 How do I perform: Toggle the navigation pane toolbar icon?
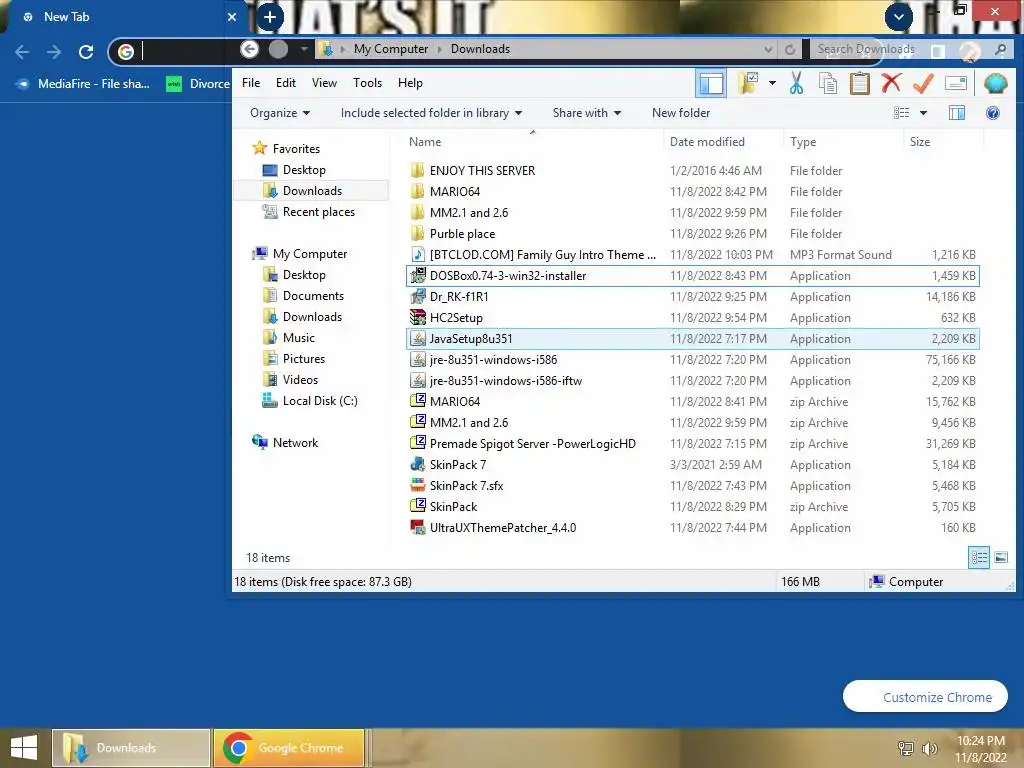tap(711, 84)
